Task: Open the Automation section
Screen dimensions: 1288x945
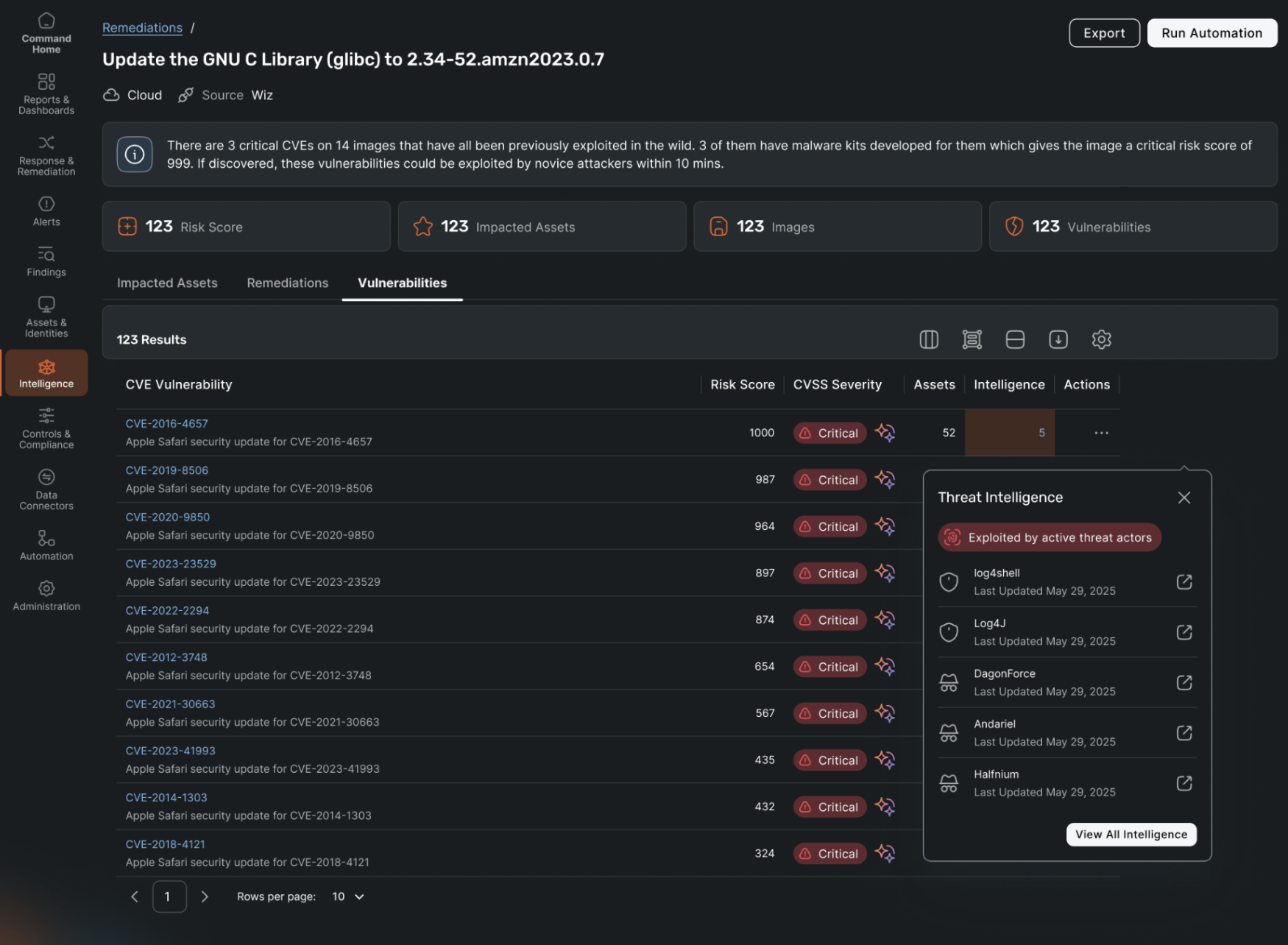Action: point(46,545)
